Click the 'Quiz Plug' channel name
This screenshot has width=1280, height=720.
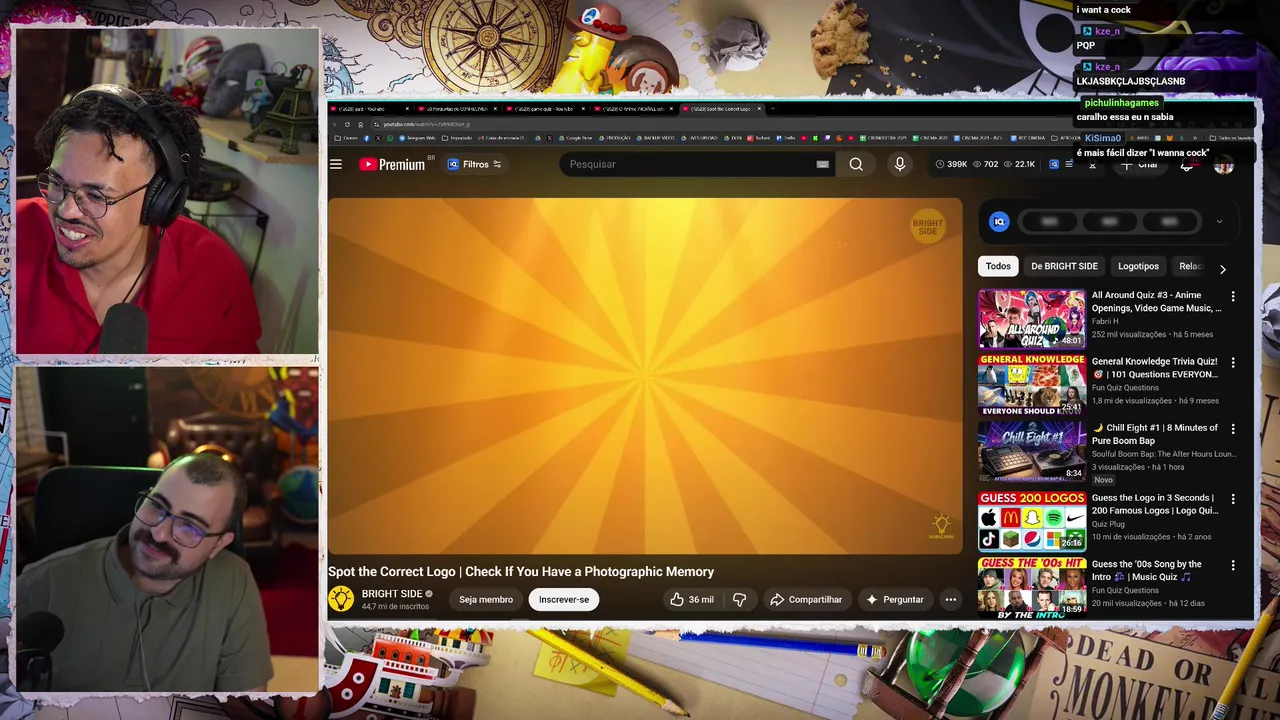click(x=1109, y=524)
